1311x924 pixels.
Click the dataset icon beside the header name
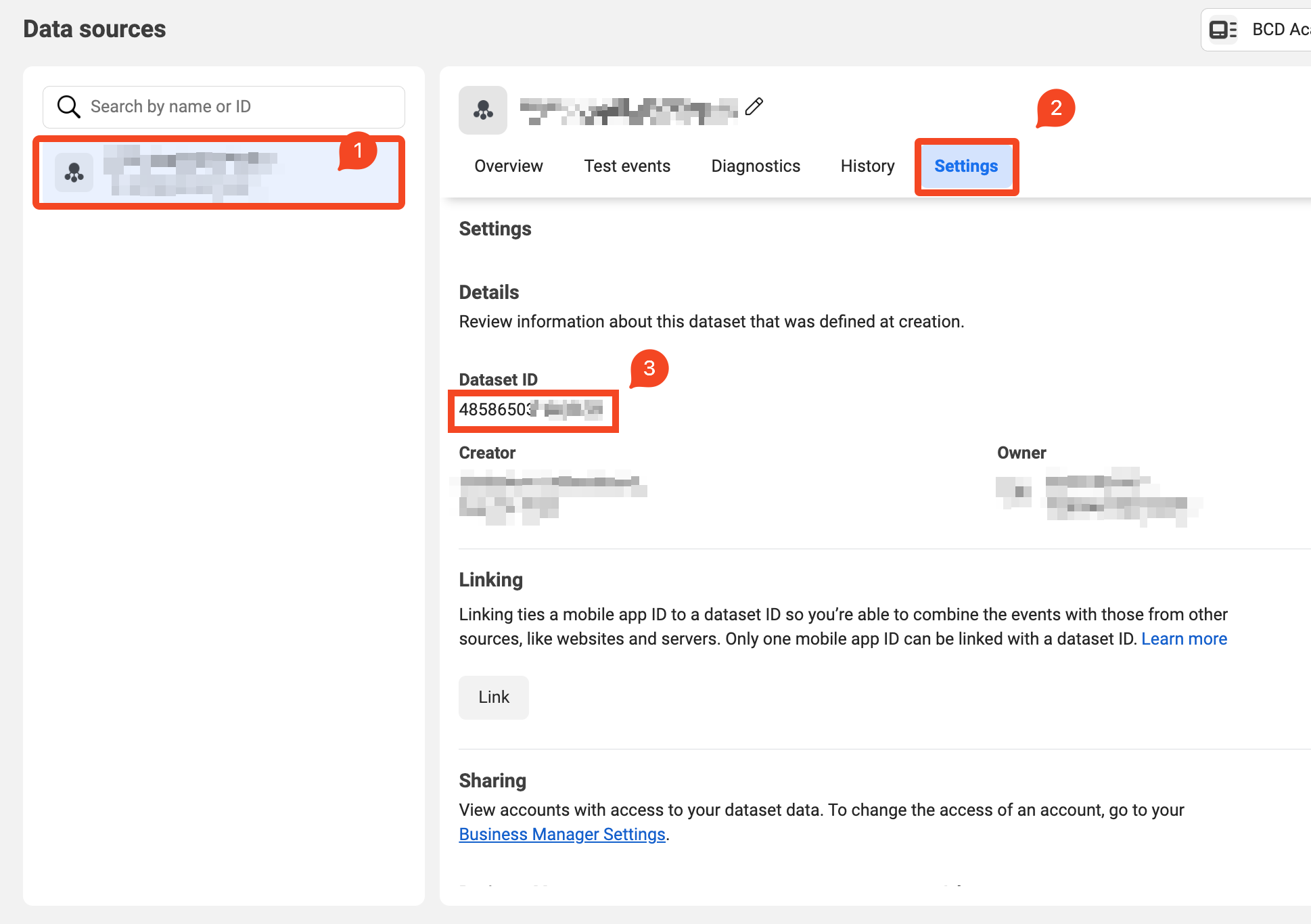coord(483,110)
